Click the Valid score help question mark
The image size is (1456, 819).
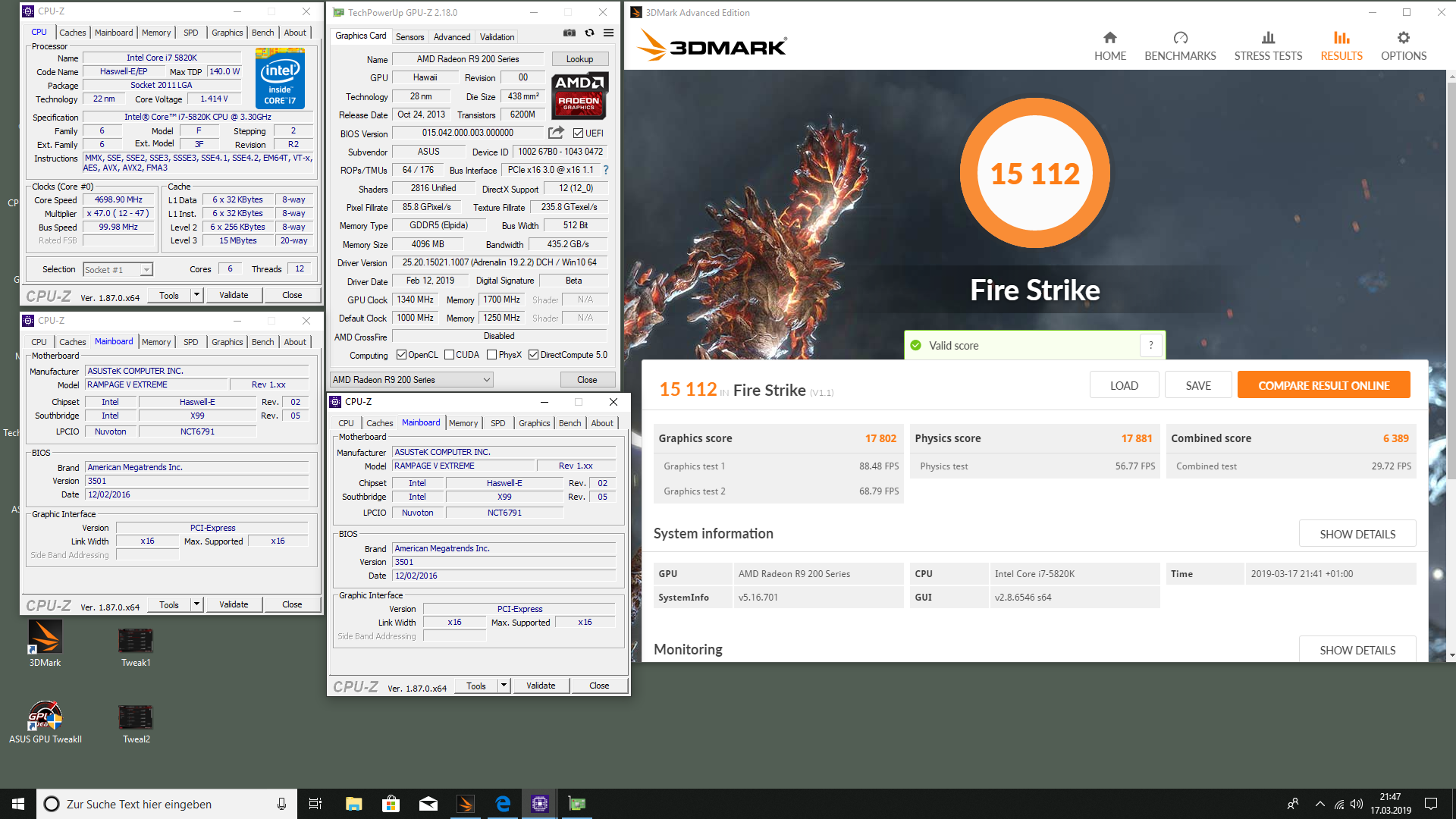[x=1151, y=345]
